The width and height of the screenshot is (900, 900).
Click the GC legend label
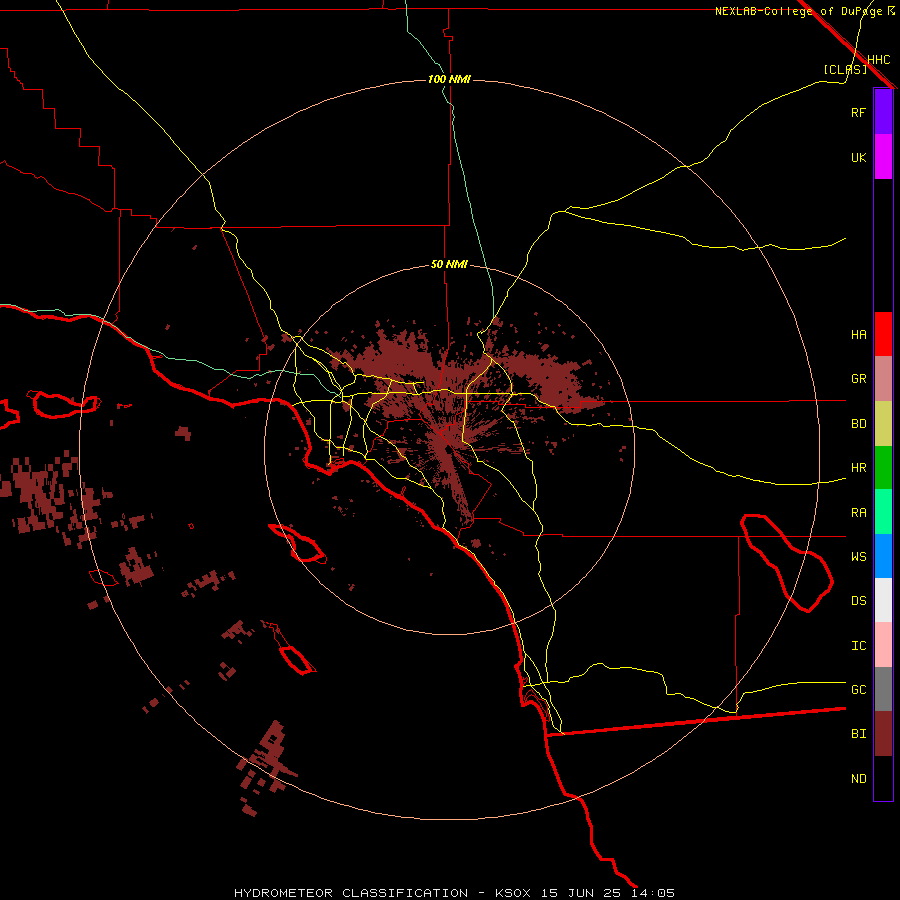point(858,690)
